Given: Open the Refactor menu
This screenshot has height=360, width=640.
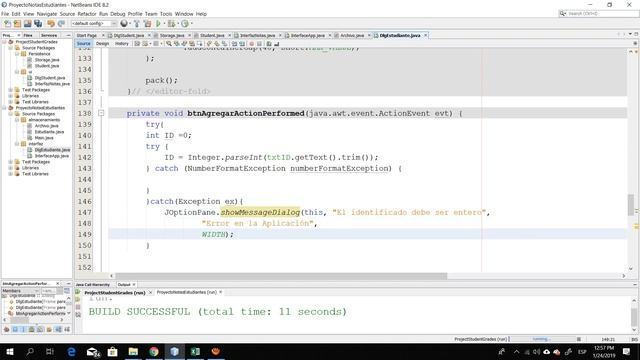Looking at the screenshot, I should click(87, 14).
